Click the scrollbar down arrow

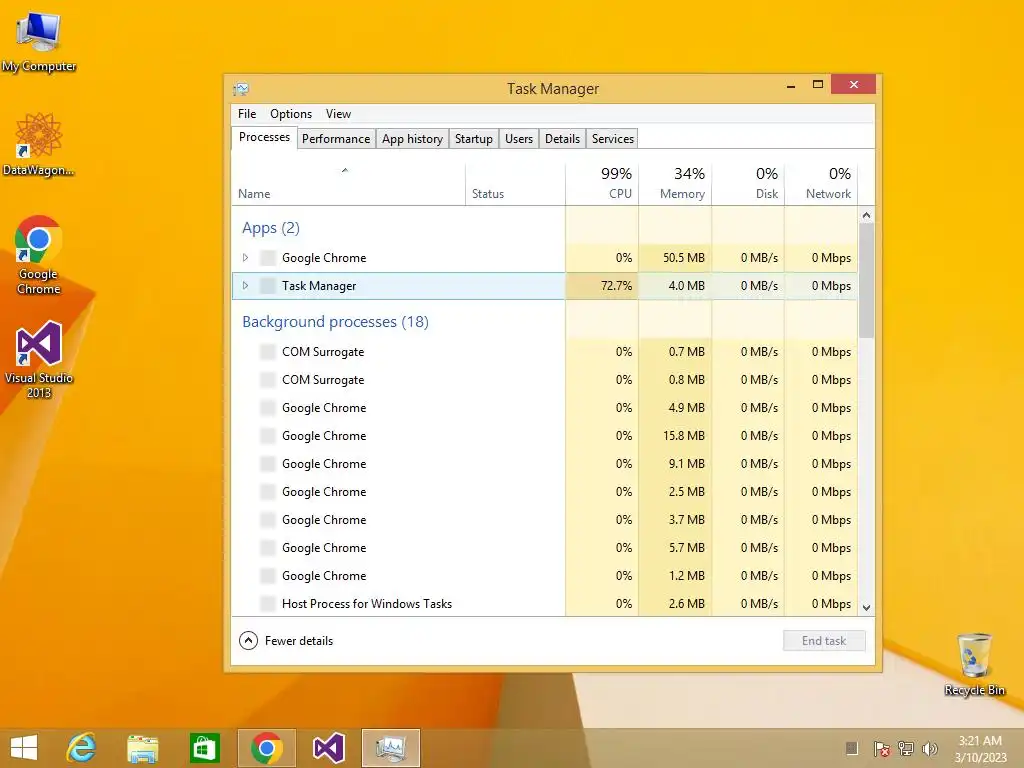(867, 607)
